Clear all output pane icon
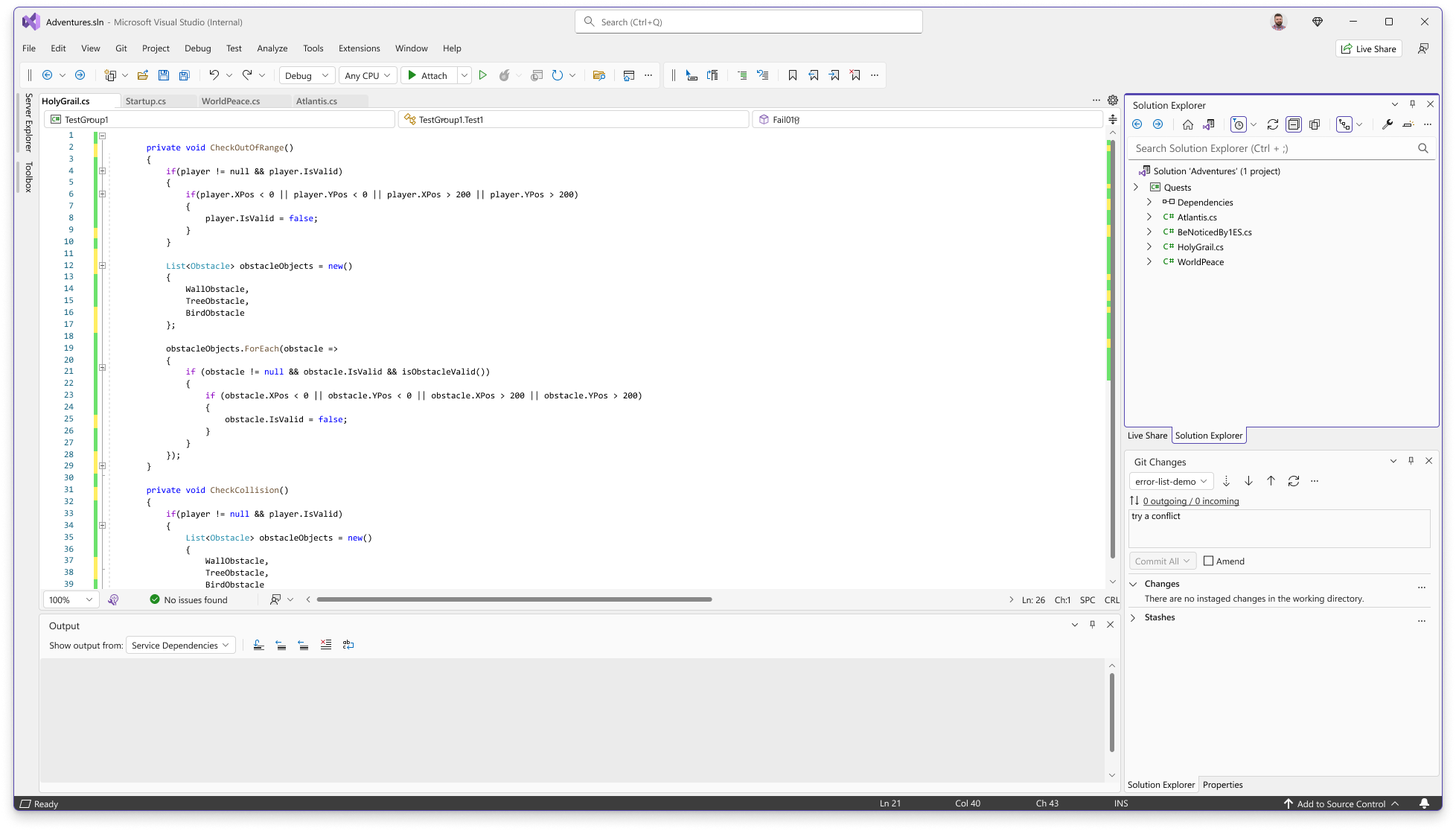 [326, 645]
